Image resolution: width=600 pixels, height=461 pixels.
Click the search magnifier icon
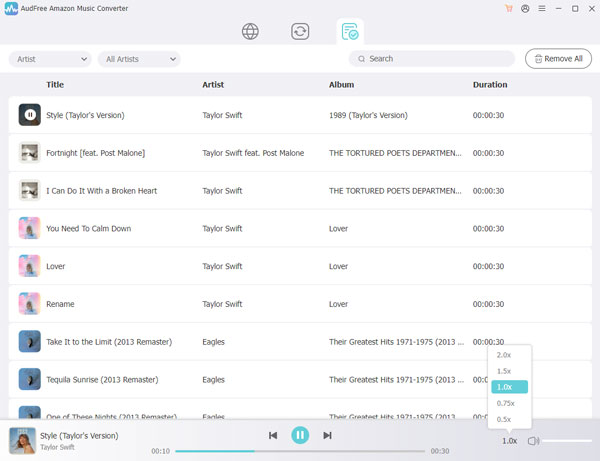[x=361, y=59]
